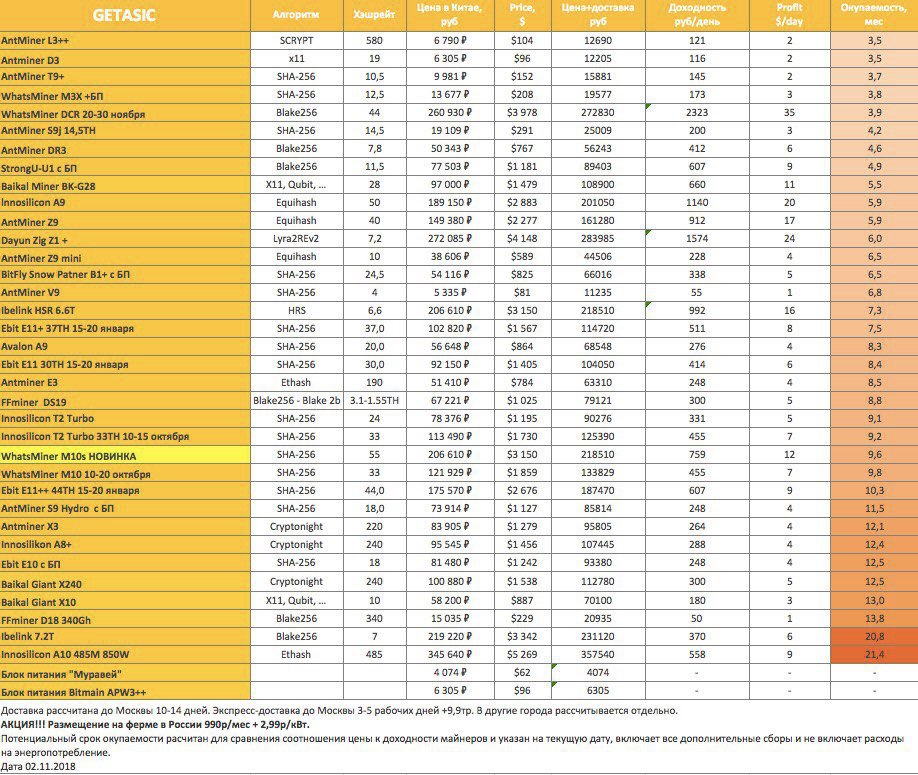Click Блок питания Bitmain APW3++ cell
Screen dimensions: 918x775
pos(125,691)
